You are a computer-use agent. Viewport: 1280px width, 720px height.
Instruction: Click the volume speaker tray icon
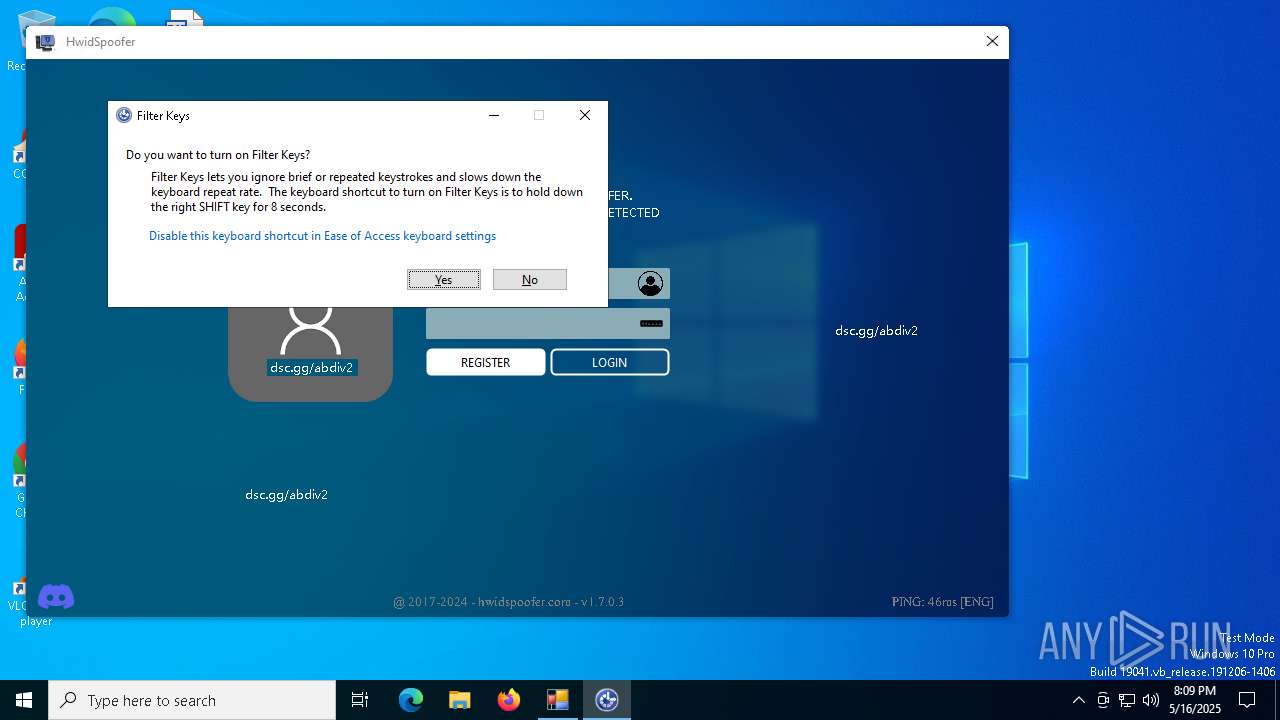(1151, 700)
